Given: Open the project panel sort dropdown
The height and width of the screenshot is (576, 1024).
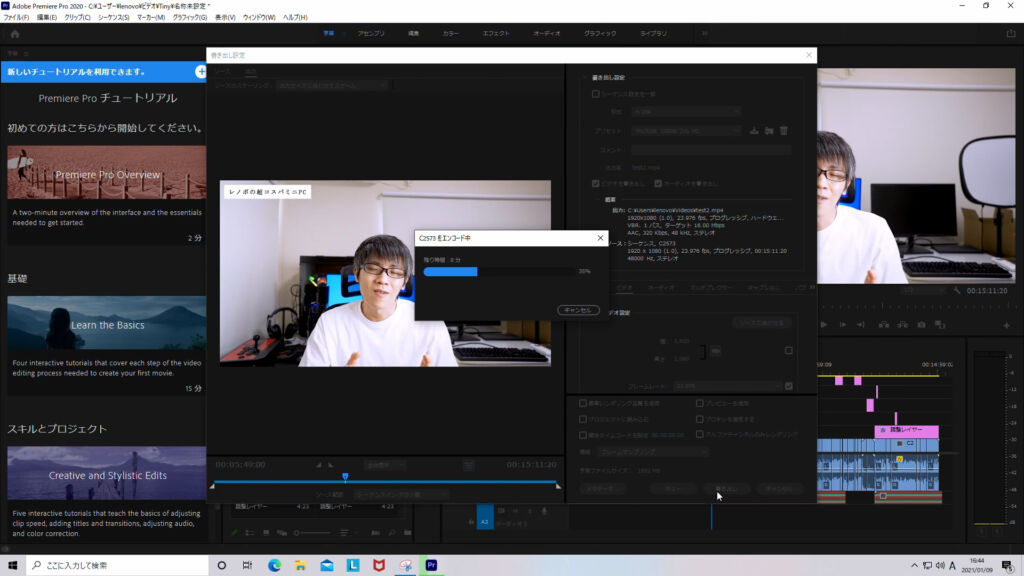Looking at the screenshot, I should (x=346, y=533).
